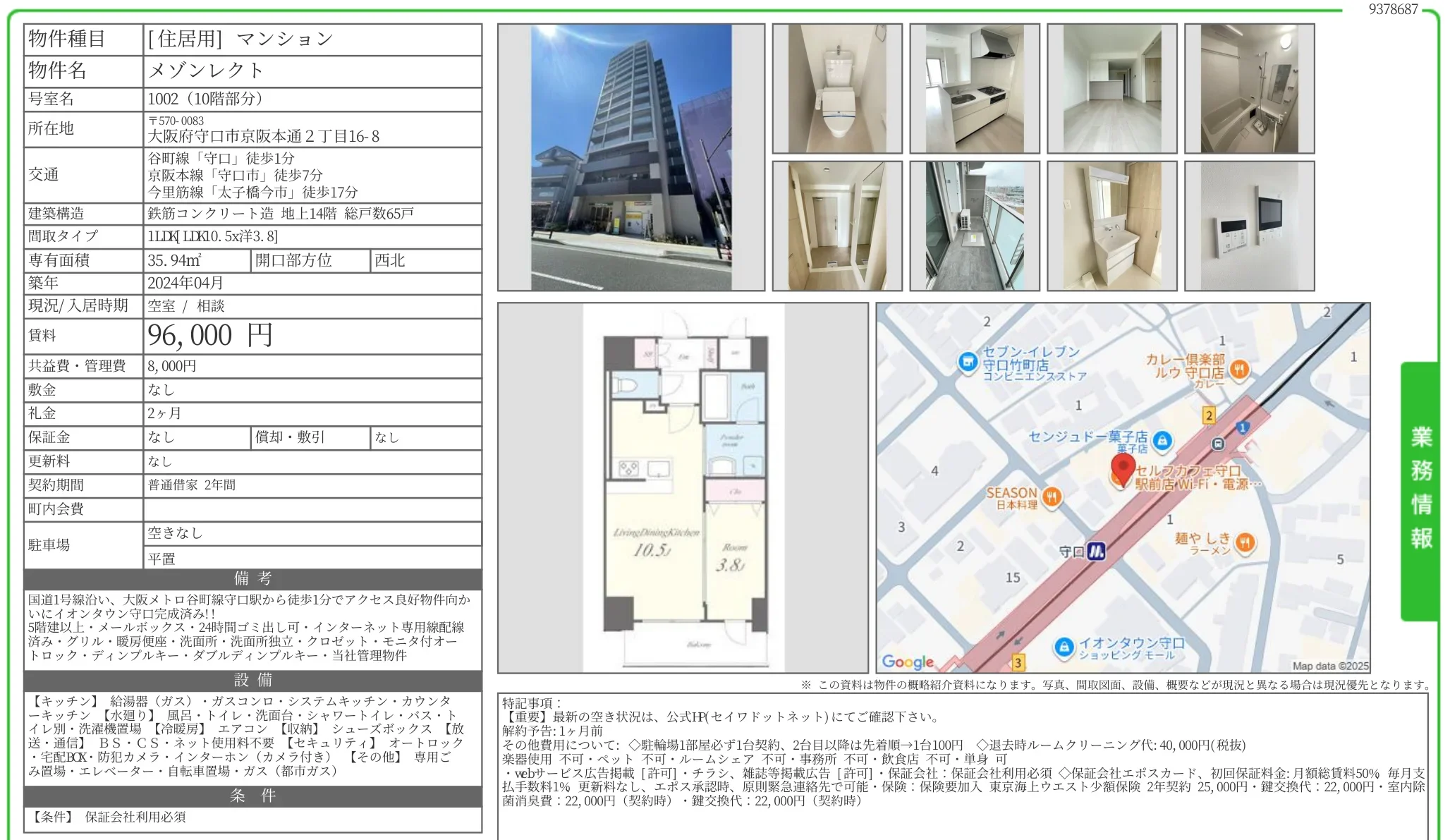Click the イオンタウン守口 shopping icon

[1064, 647]
